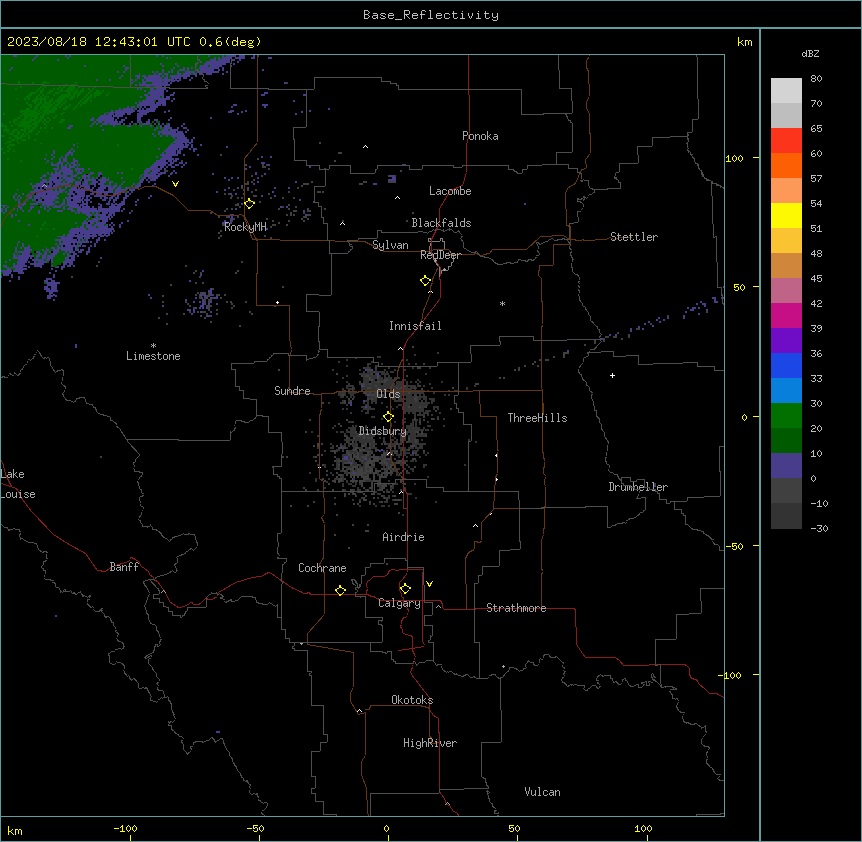Click the -100 tick on the bottom axis
Screen dimensions: 862x842
point(125,829)
